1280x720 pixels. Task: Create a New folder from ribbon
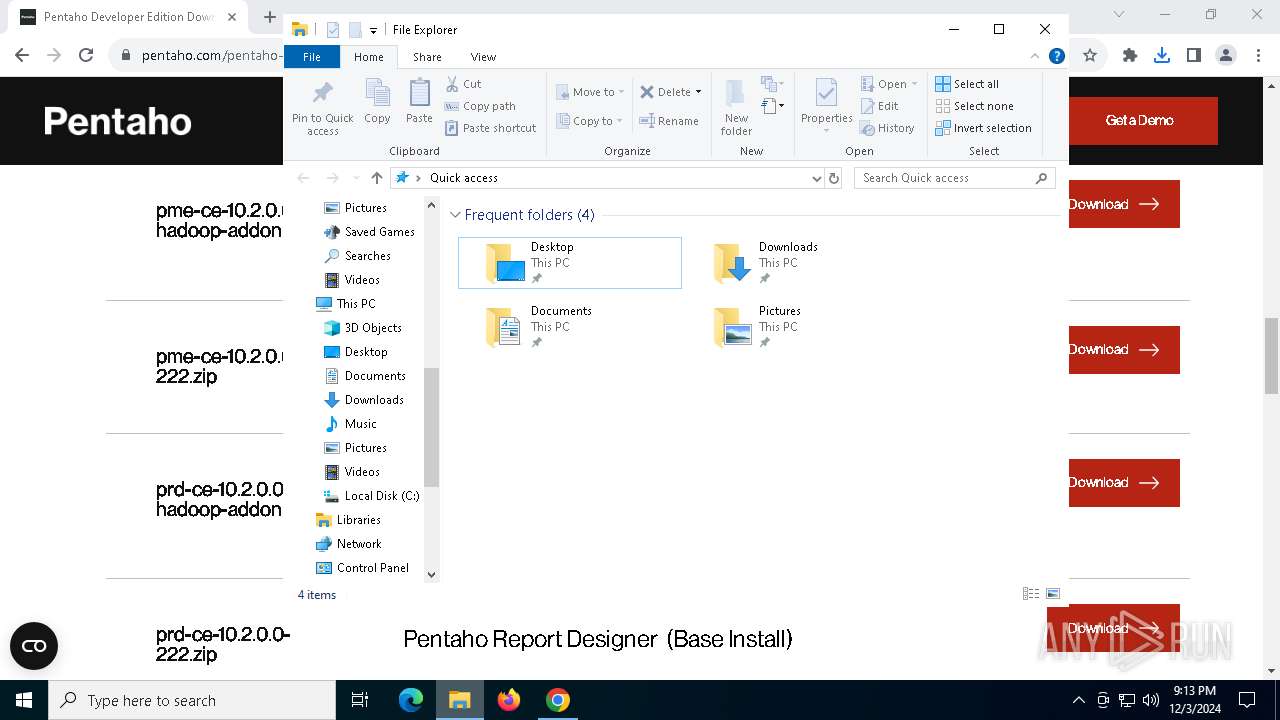(736, 107)
